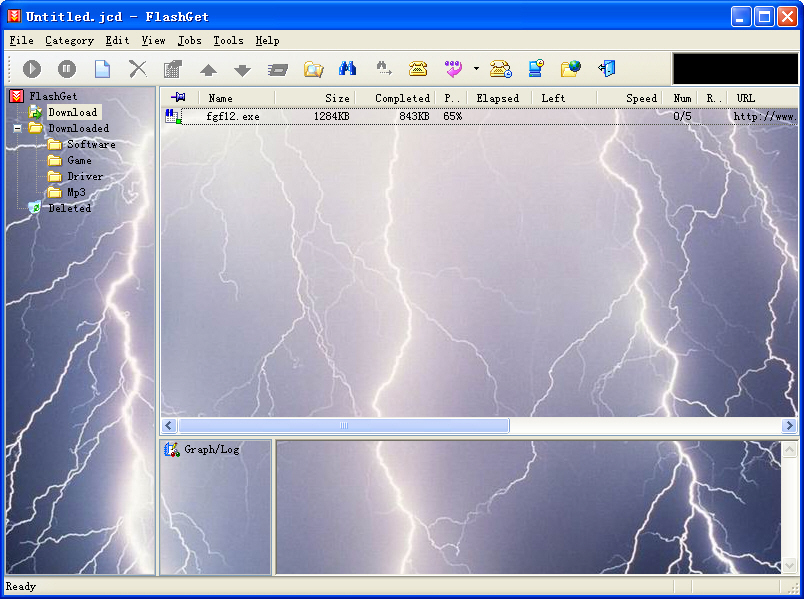Image resolution: width=804 pixels, height=599 pixels.
Task: Open the folder with magnifier icon
Action: point(313,69)
